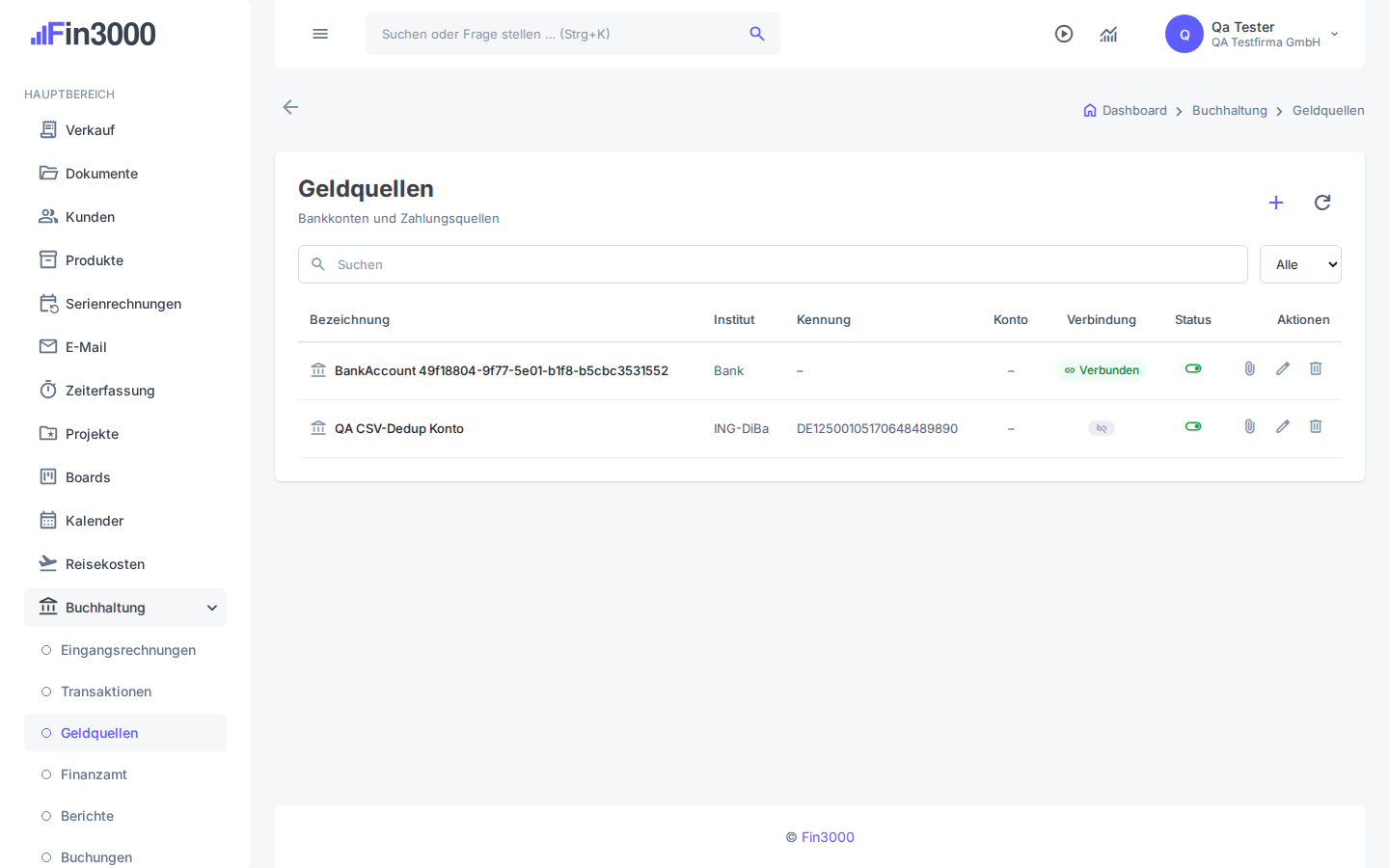Go back using the left arrow icon
The image size is (1389, 868).
coord(290,107)
